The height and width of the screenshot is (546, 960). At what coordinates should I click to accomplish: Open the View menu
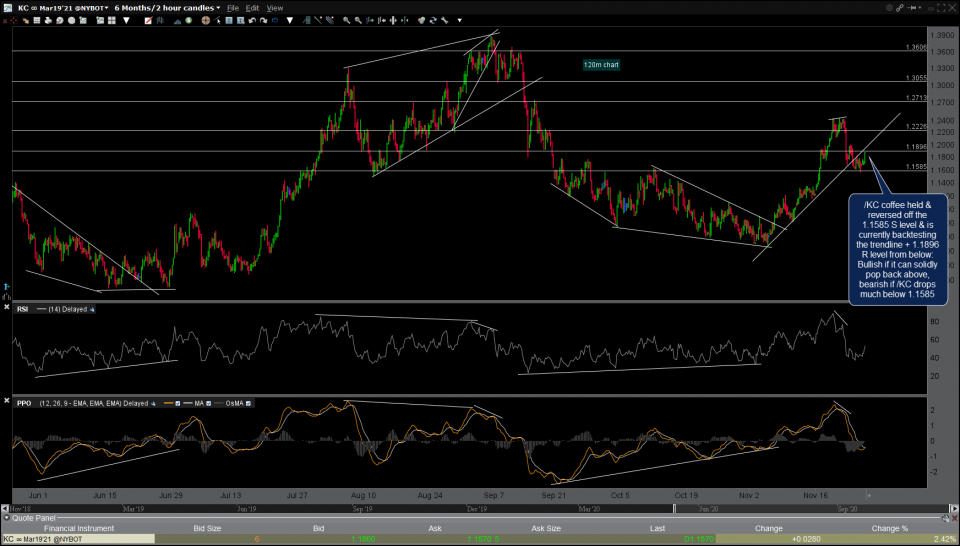click(274, 8)
